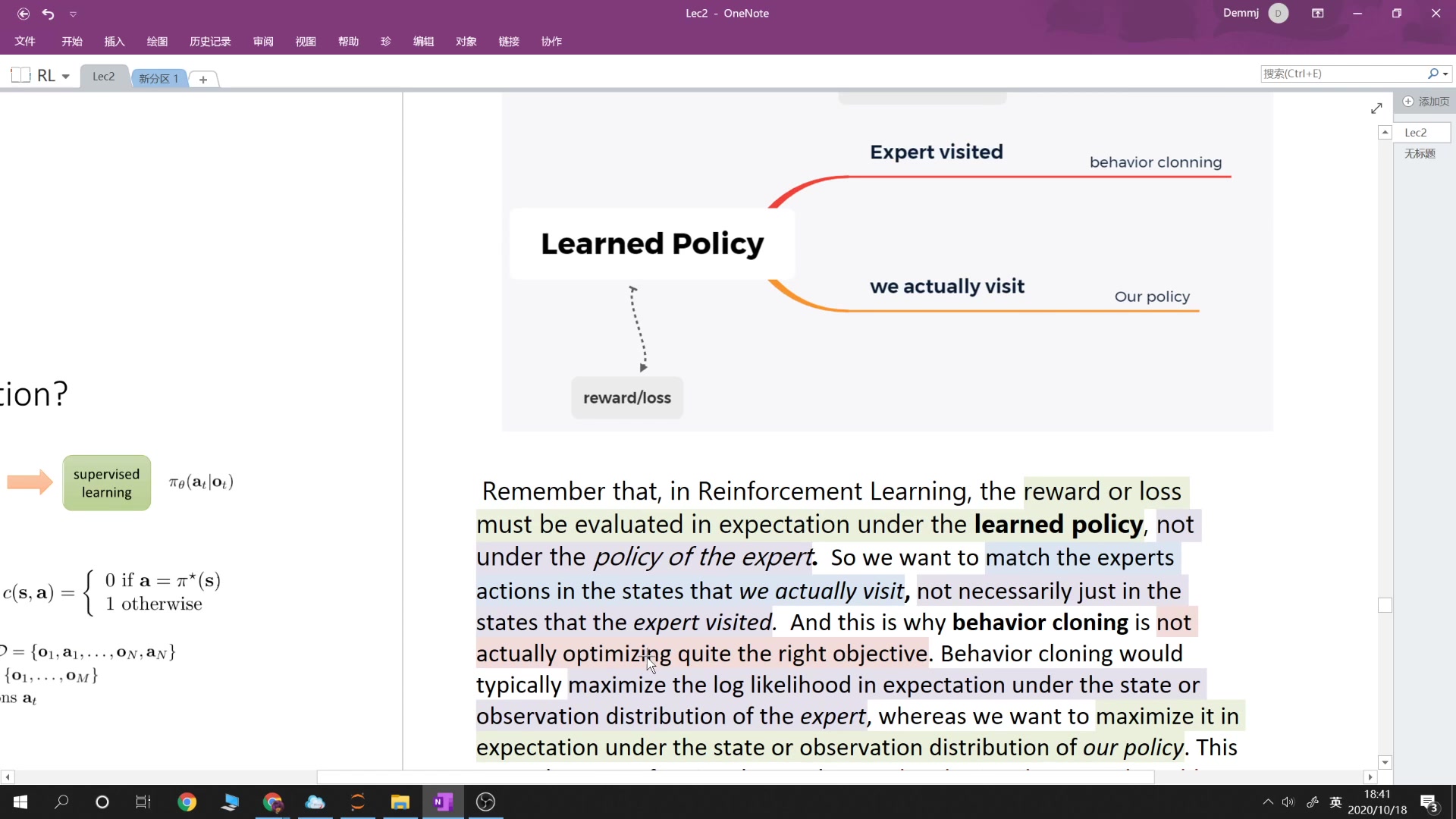Image resolution: width=1456 pixels, height=819 pixels.
Task: Open the 插入 menu
Action: coord(114,41)
